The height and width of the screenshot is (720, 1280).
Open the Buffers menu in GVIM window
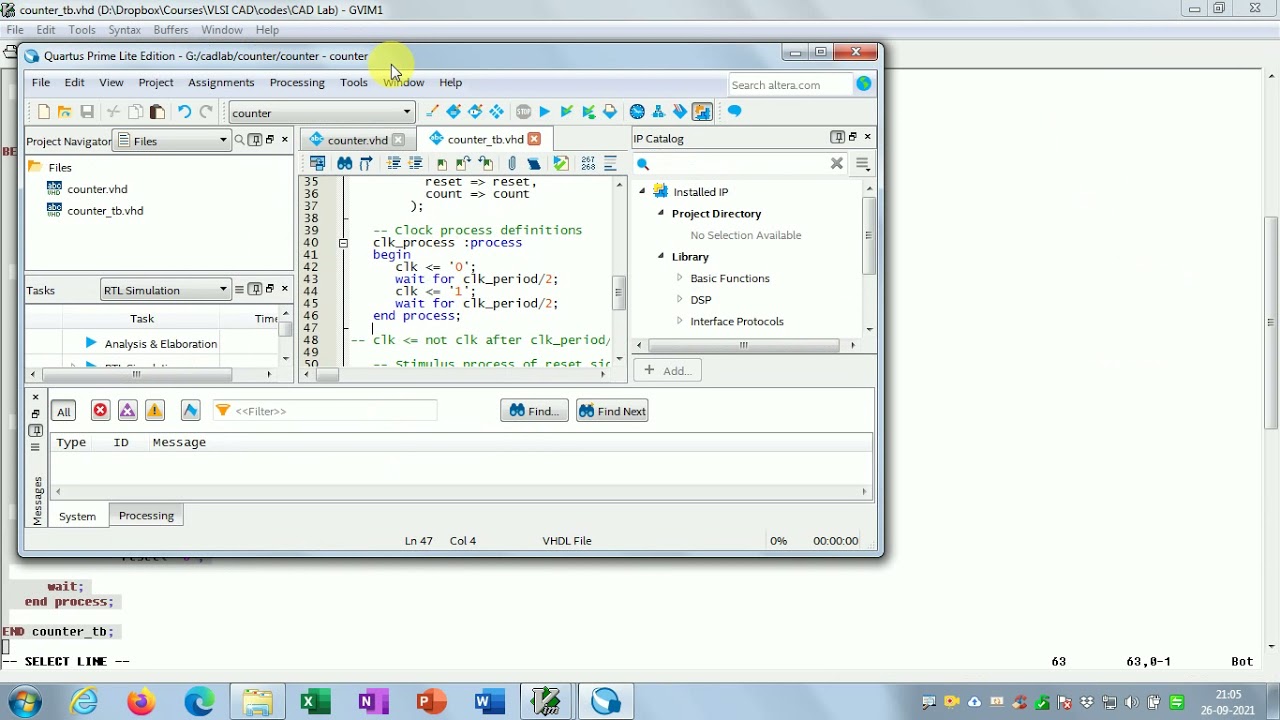[171, 30]
